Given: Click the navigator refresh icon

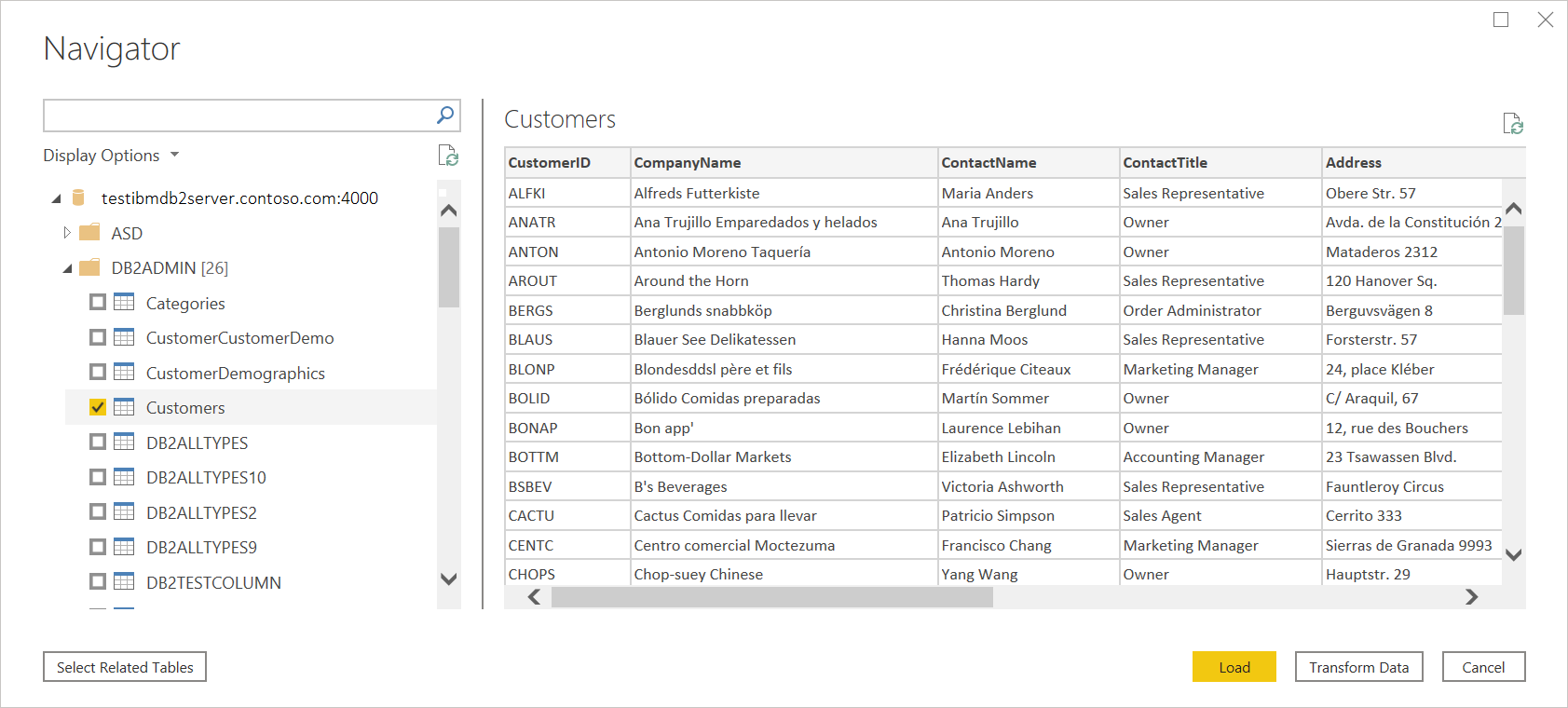Looking at the screenshot, I should click(x=448, y=156).
